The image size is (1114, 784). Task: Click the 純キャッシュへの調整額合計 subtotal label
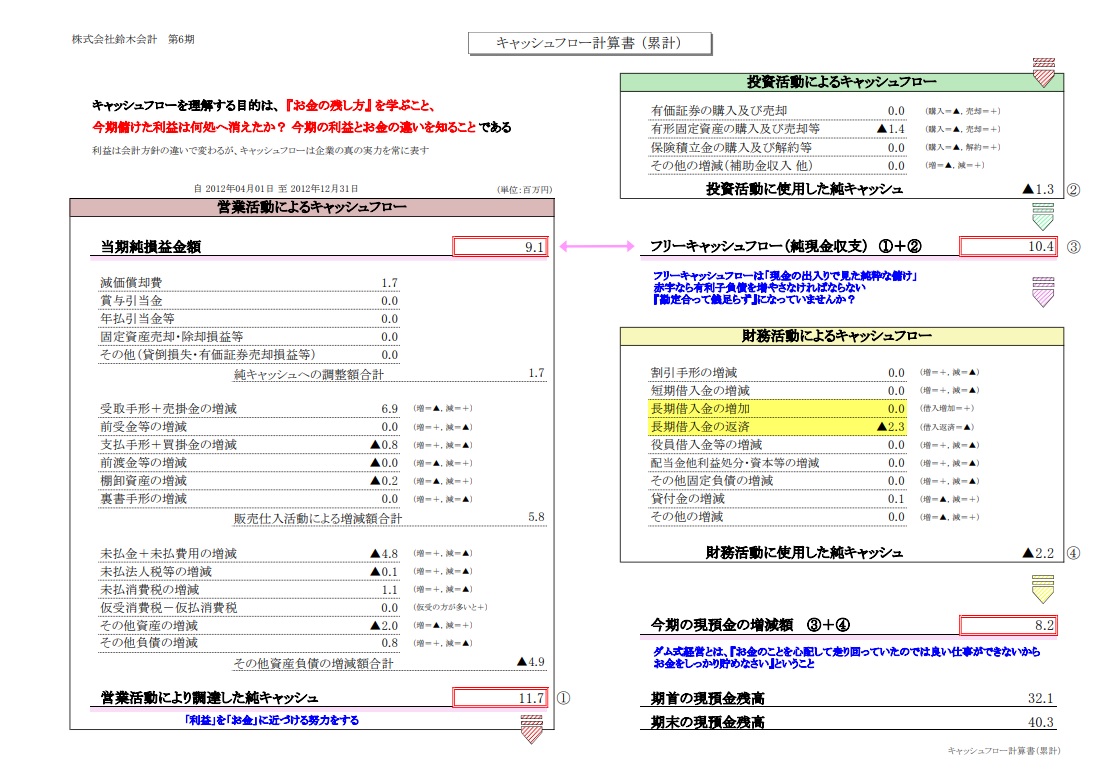point(308,374)
